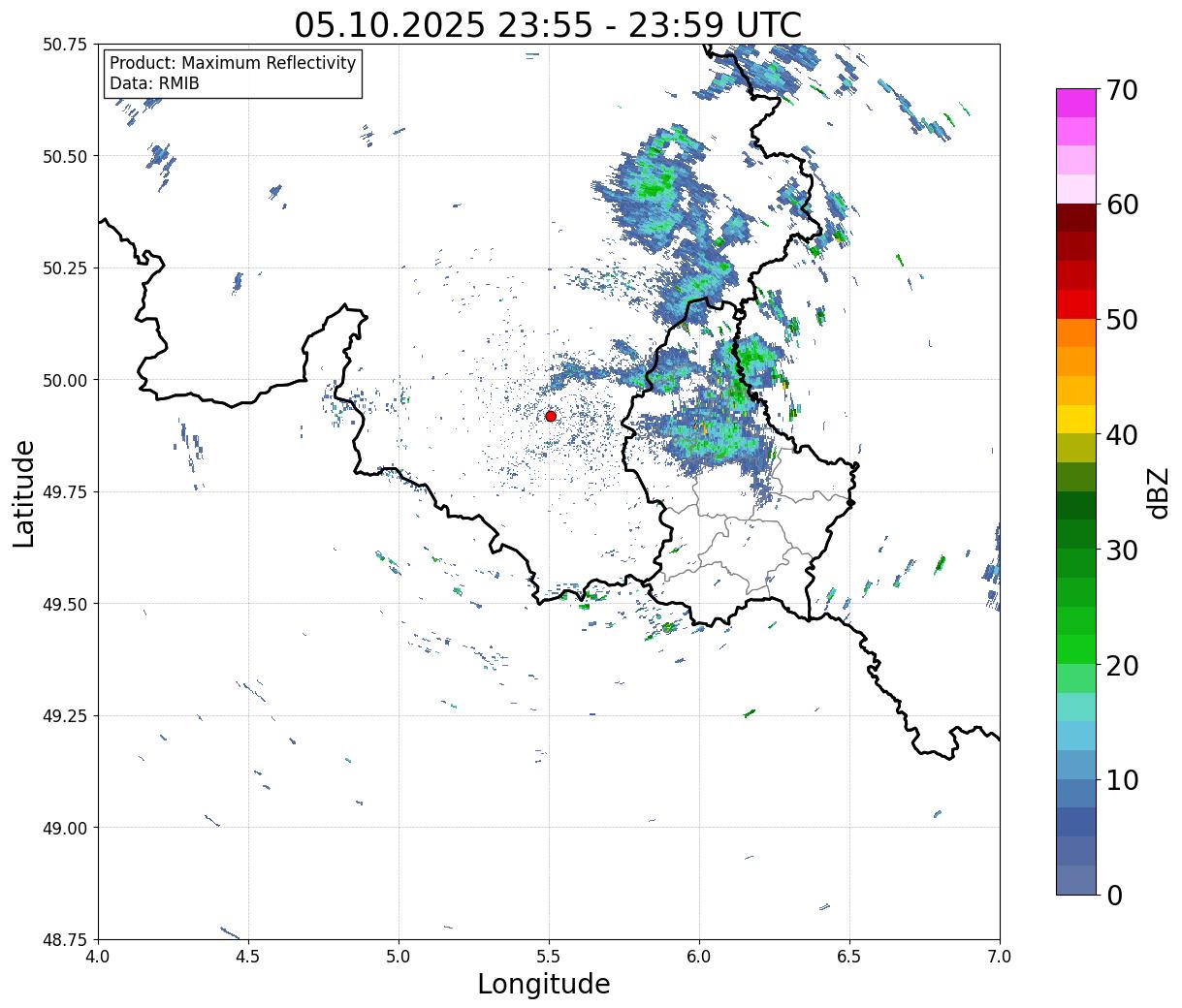Viewport: 1182px width, 1008px height.
Task: Click the latitude tick label 50.50
Action: 65,156
